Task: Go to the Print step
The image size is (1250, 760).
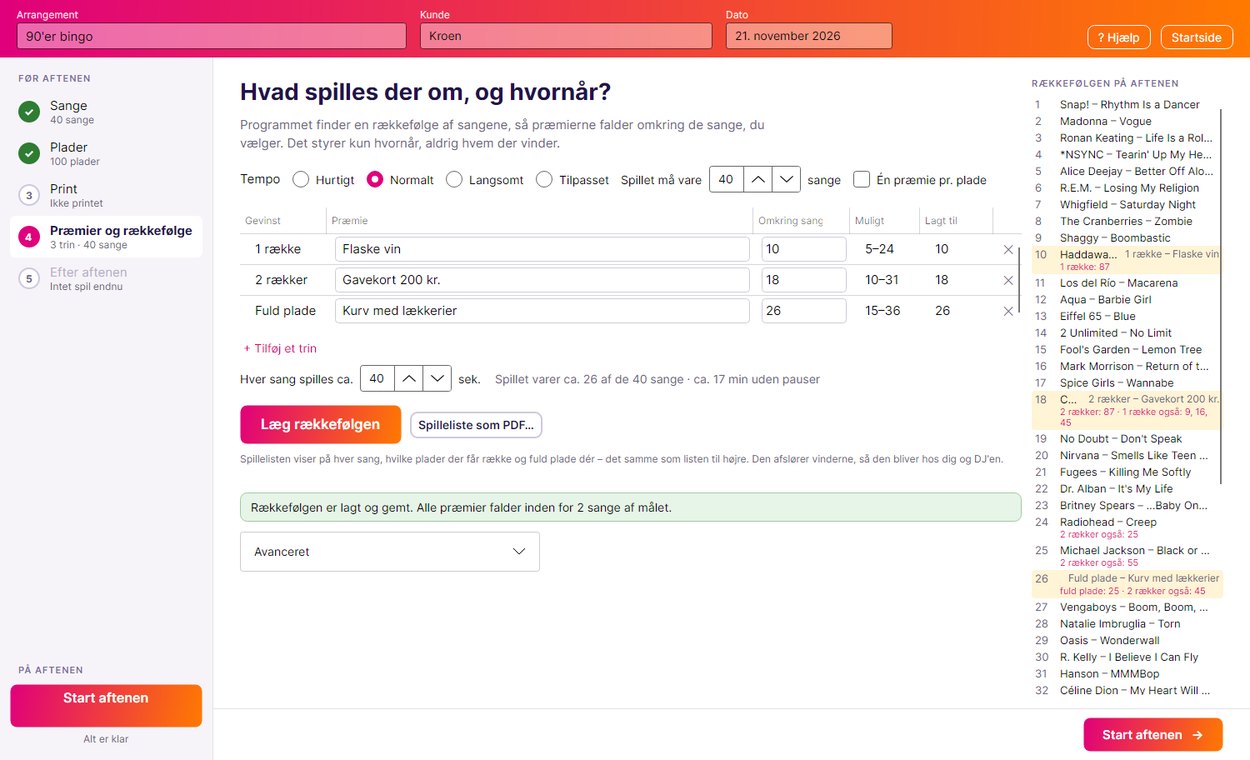Action: pyautogui.click(x=106, y=195)
